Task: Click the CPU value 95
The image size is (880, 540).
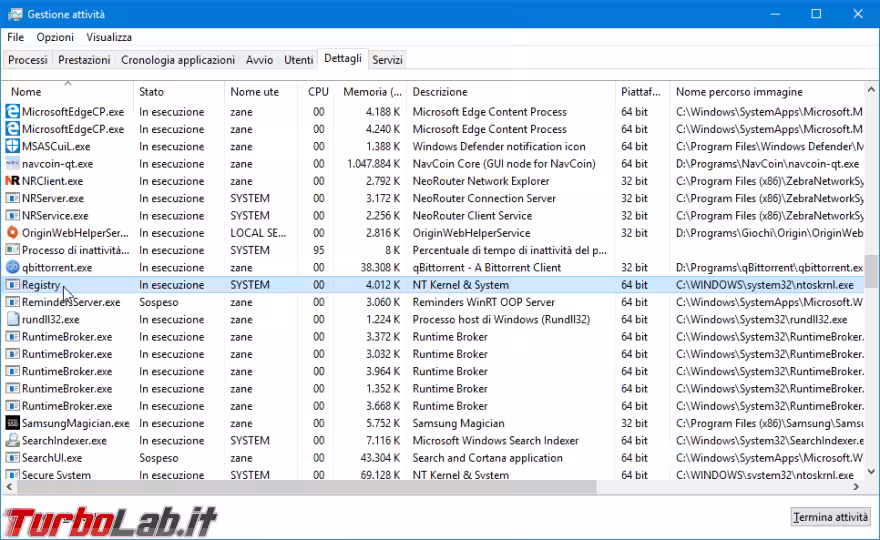Action: coord(318,250)
